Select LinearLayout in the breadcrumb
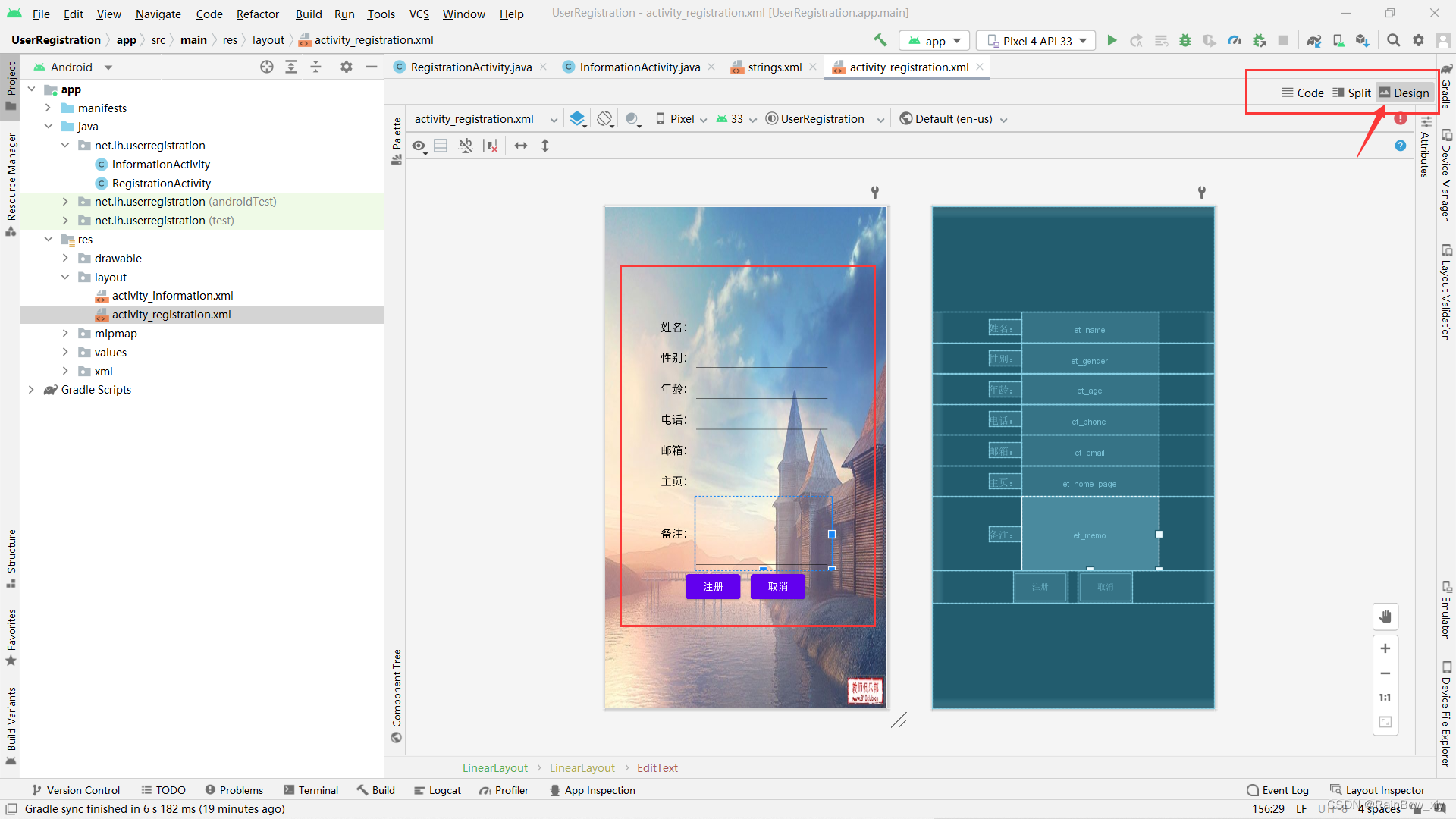 point(494,768)
